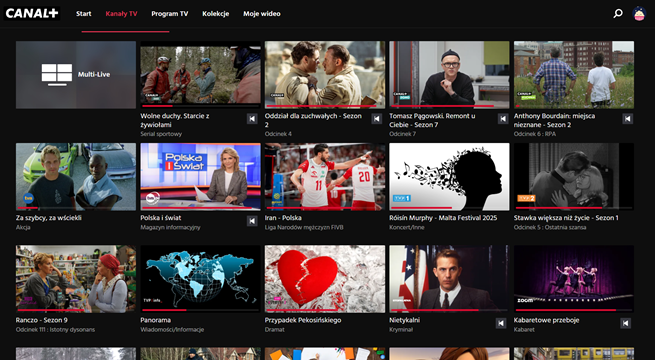Click 'Odcinek 5 : Ostatnia szansa' text
The height and width of the screenshot is (360, 655).
[550, 228]
